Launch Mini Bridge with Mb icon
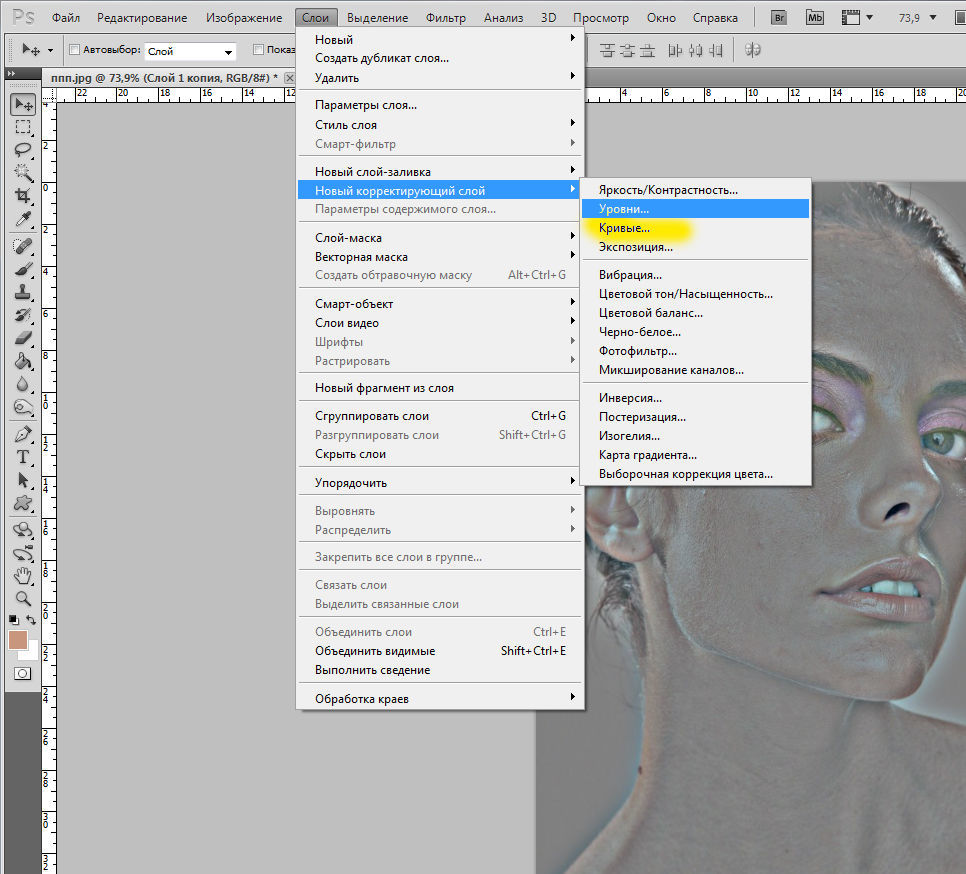This screenshot has width=966, height=874. pyautogui.click(x=814, y=17)
